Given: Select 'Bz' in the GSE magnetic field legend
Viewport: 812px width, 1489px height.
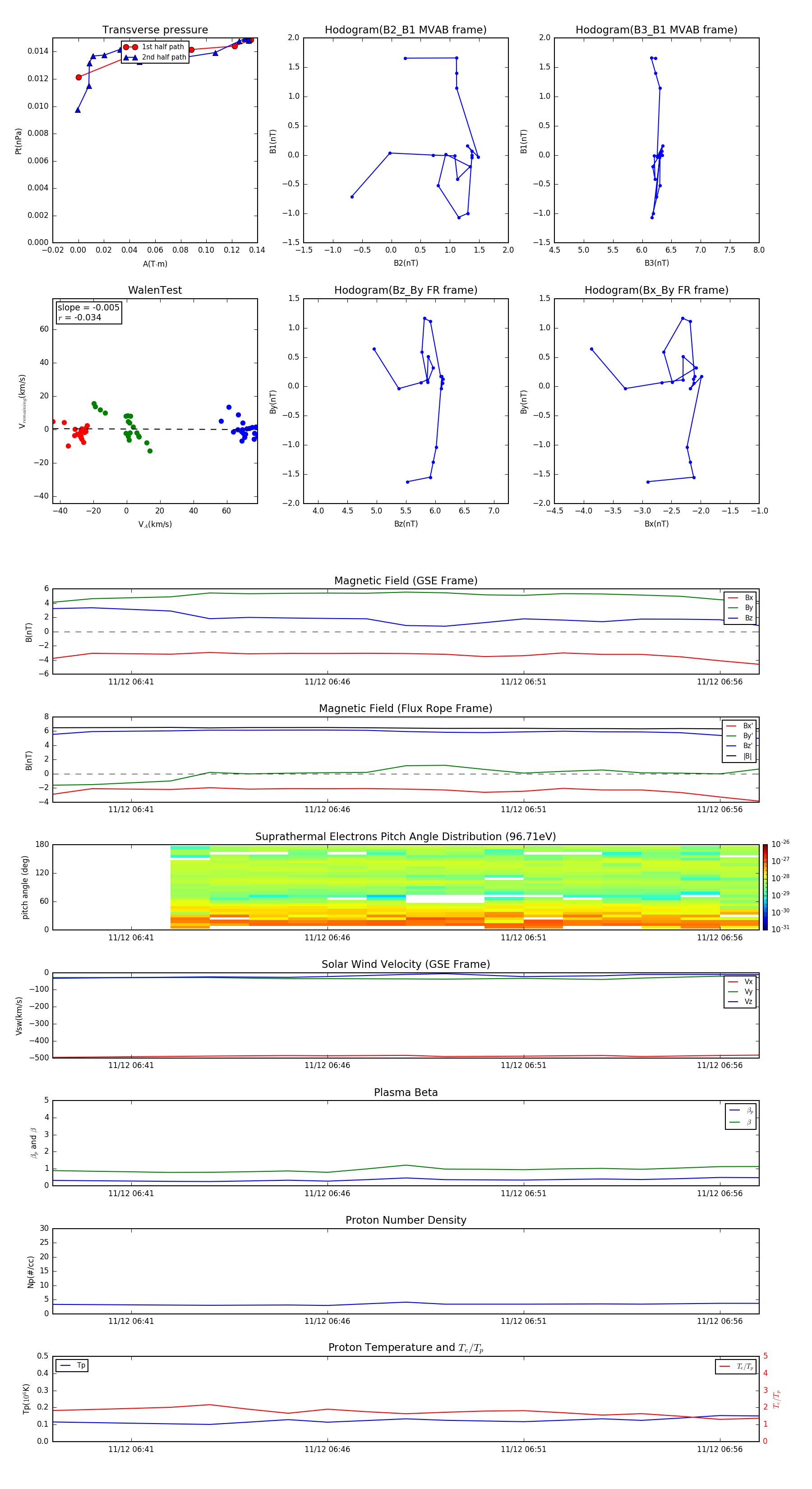Looking at the screenshot, I should coord(741,618).
